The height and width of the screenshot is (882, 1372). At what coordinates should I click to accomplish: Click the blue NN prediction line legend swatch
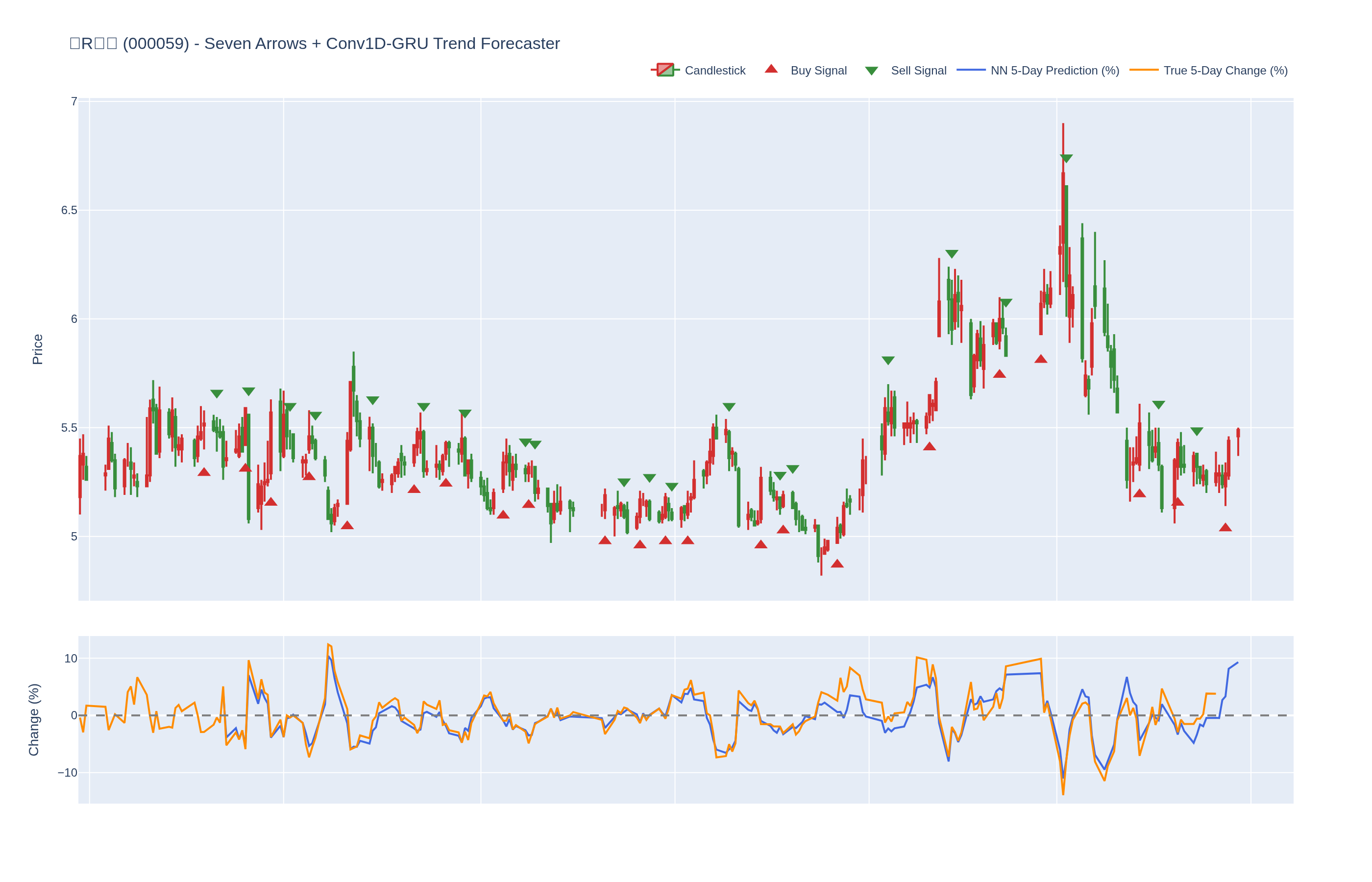pyautogui.click(x=971, y=70)
